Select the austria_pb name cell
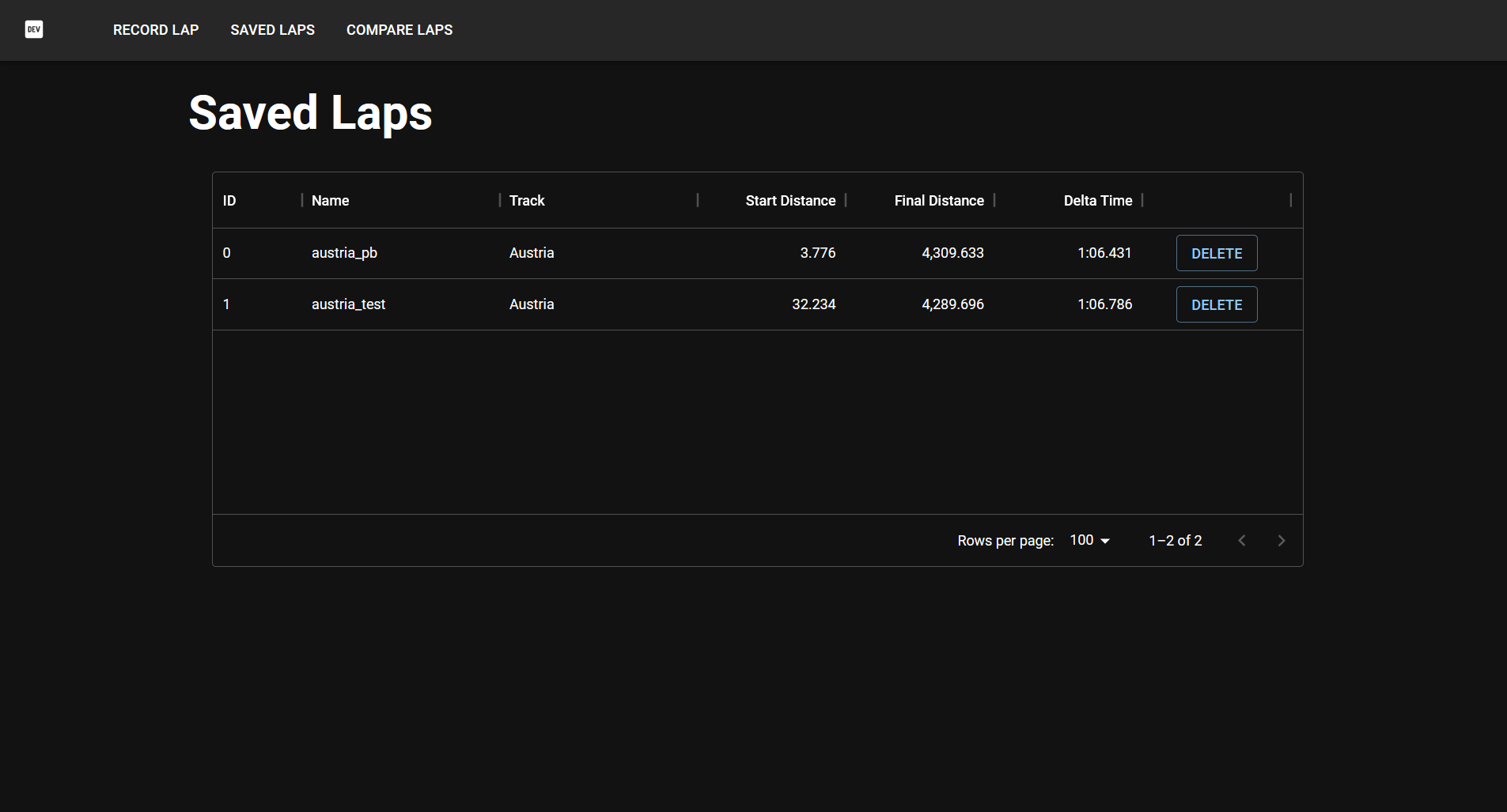Viewport: 1507px width, 812px height. tap(401, 253)
